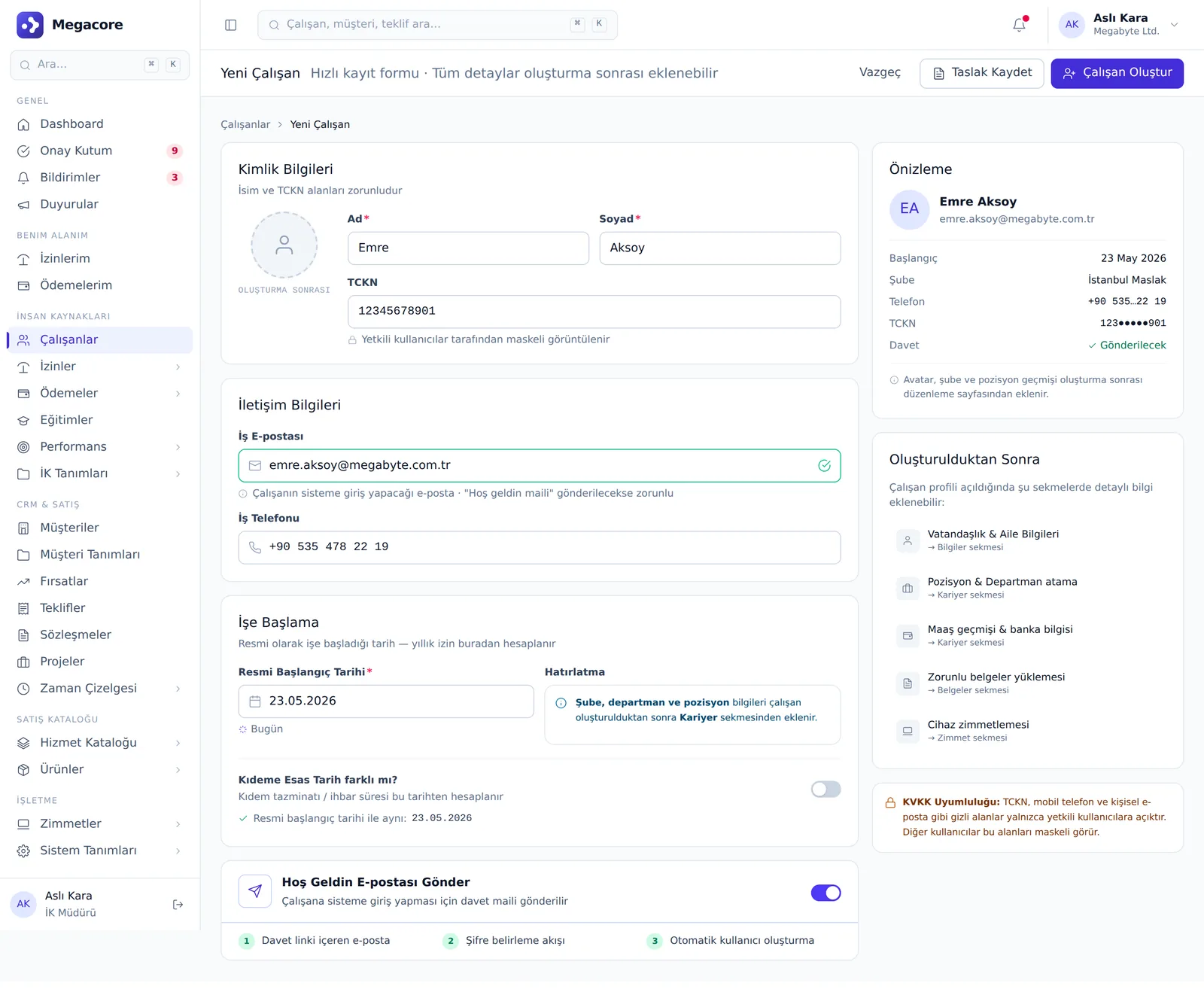Image resolution: width=1204 pixels, height=989 pixels.
Task: Click the Megacore logo icon
Action: pyautogui.click(x=30, y=25)
